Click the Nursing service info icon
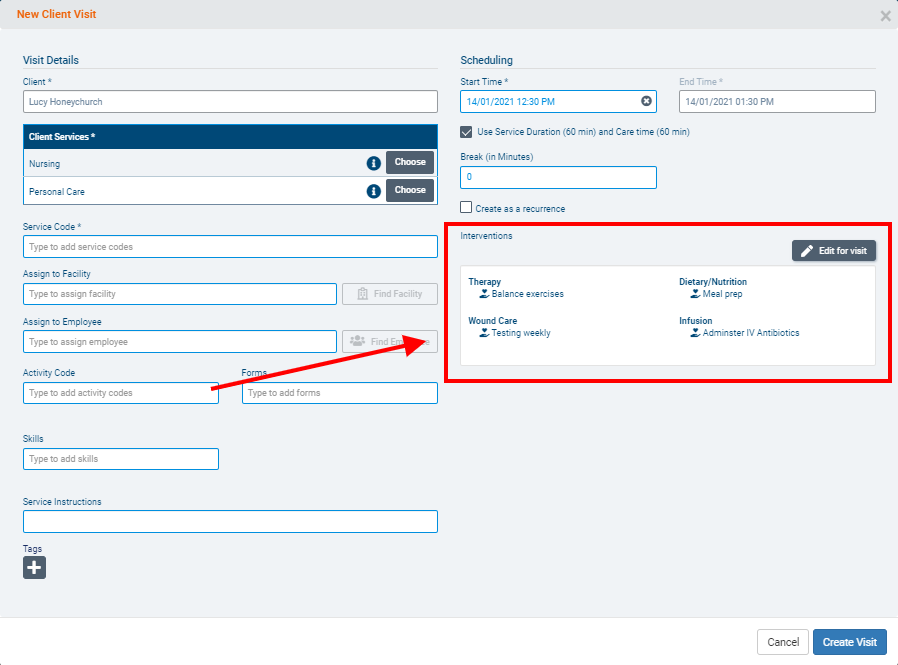898x665 pixels. [x=373, y=163]
